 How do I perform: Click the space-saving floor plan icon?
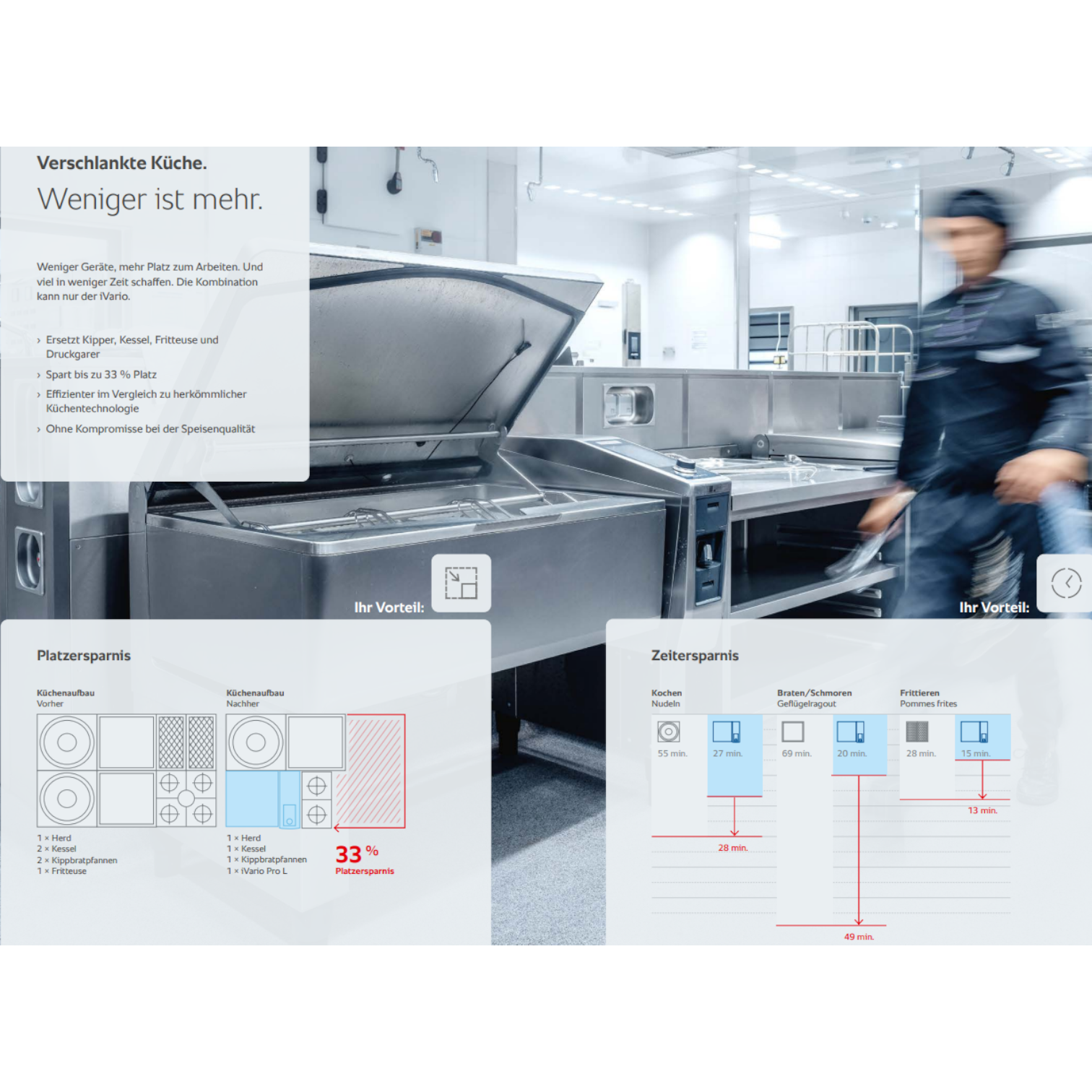[x=461, y=583]
